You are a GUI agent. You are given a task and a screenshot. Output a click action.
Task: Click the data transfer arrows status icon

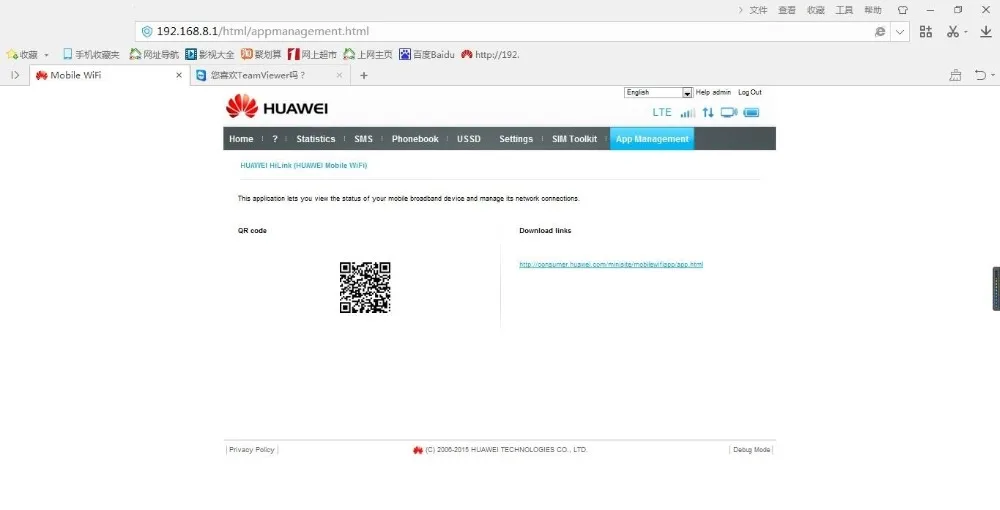tap(708, 113)
